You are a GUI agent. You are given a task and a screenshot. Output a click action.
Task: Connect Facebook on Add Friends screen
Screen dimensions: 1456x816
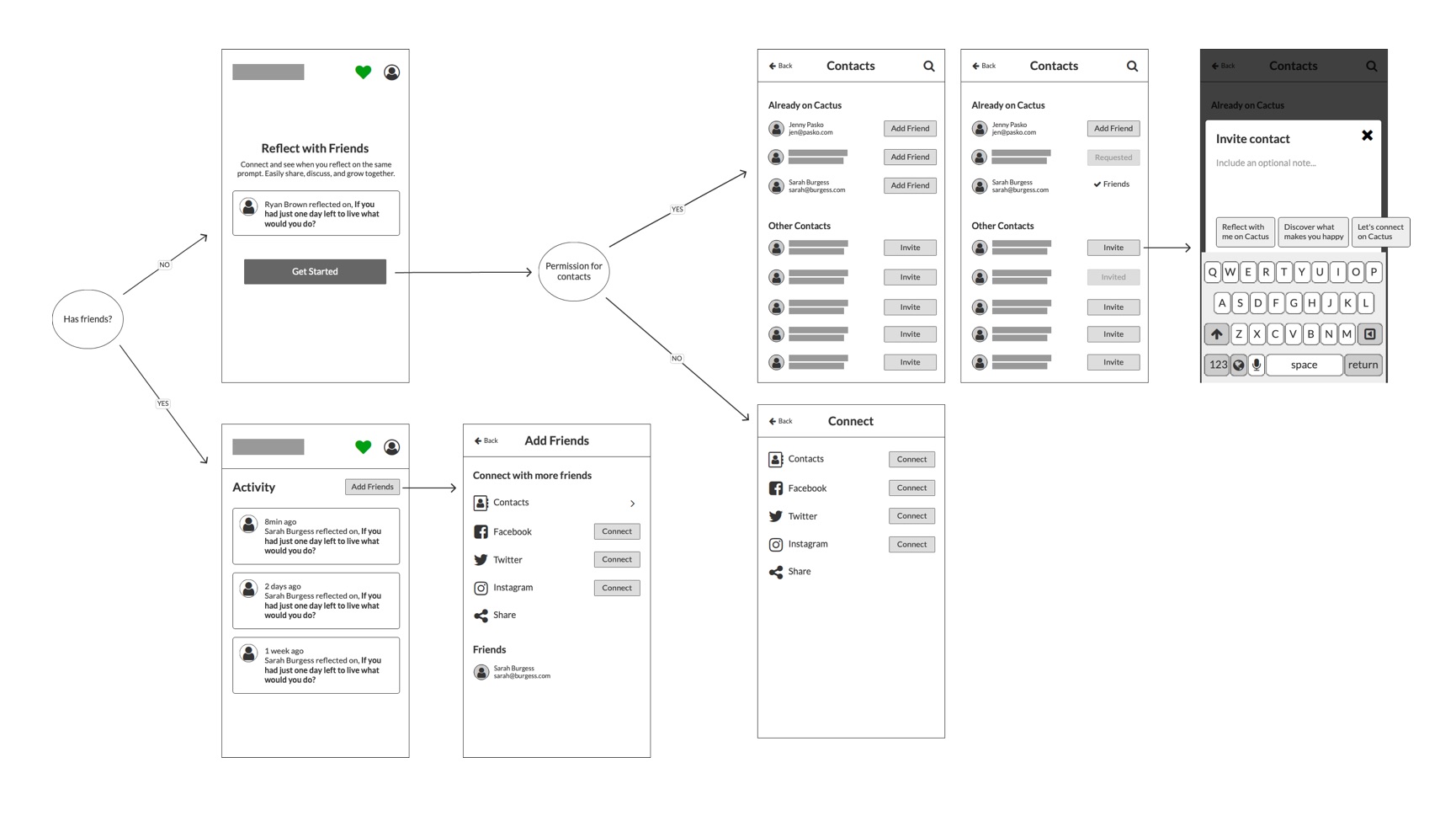point(617,531)
